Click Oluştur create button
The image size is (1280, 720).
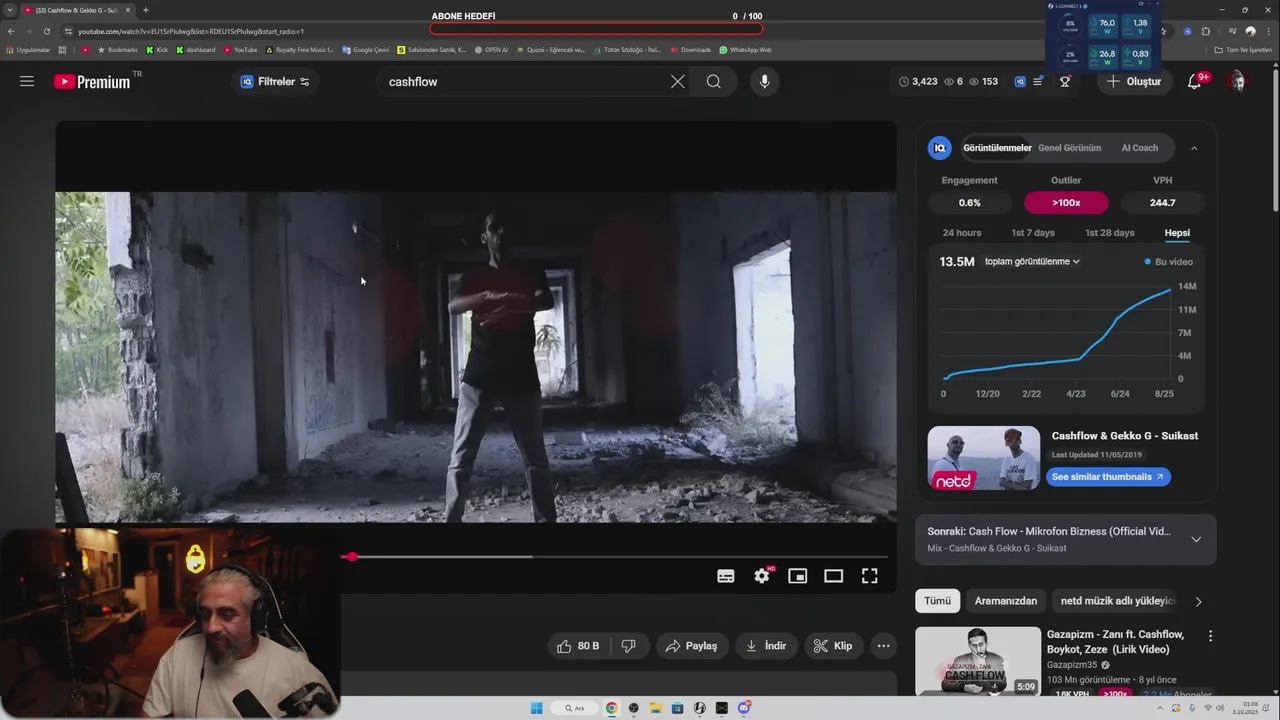click(x=1134, y=82)
